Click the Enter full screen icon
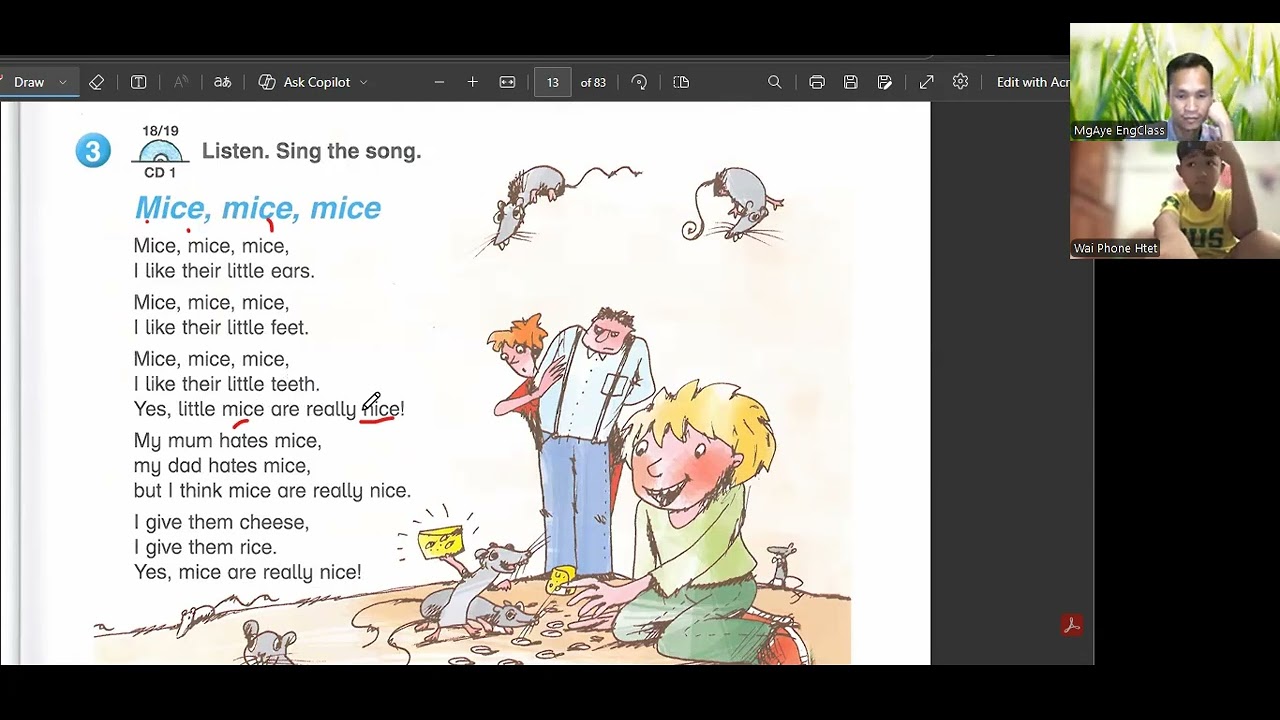1280x720 pixels. point(927,82)
